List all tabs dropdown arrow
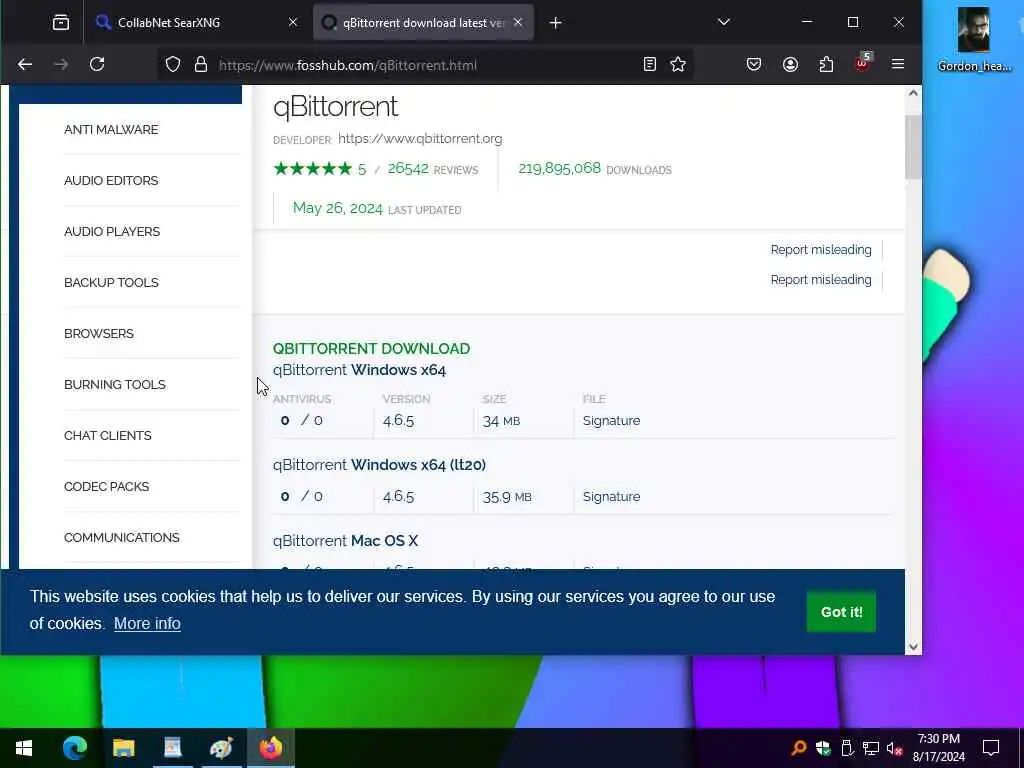This screenshot has height=768, width=1024. click(724, 22)
